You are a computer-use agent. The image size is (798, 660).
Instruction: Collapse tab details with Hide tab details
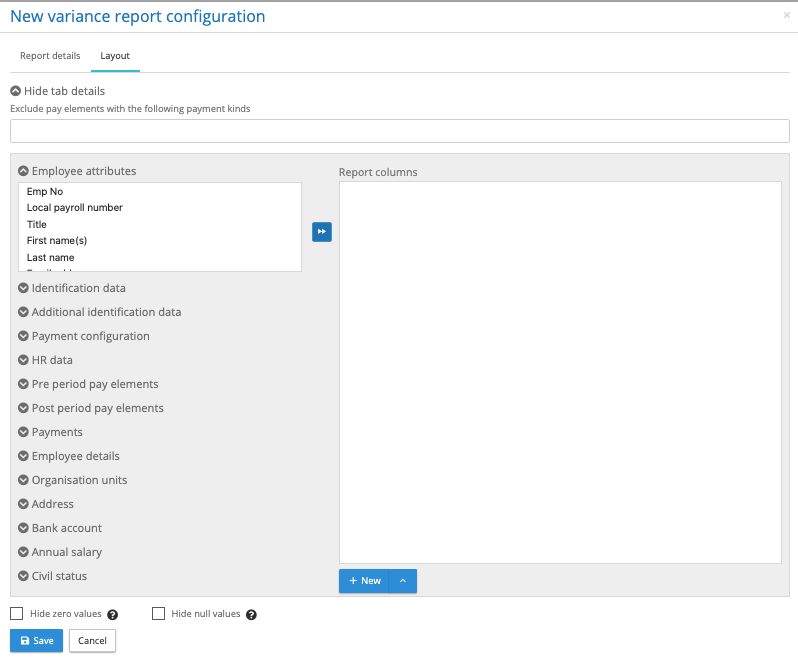pos(57,91)
